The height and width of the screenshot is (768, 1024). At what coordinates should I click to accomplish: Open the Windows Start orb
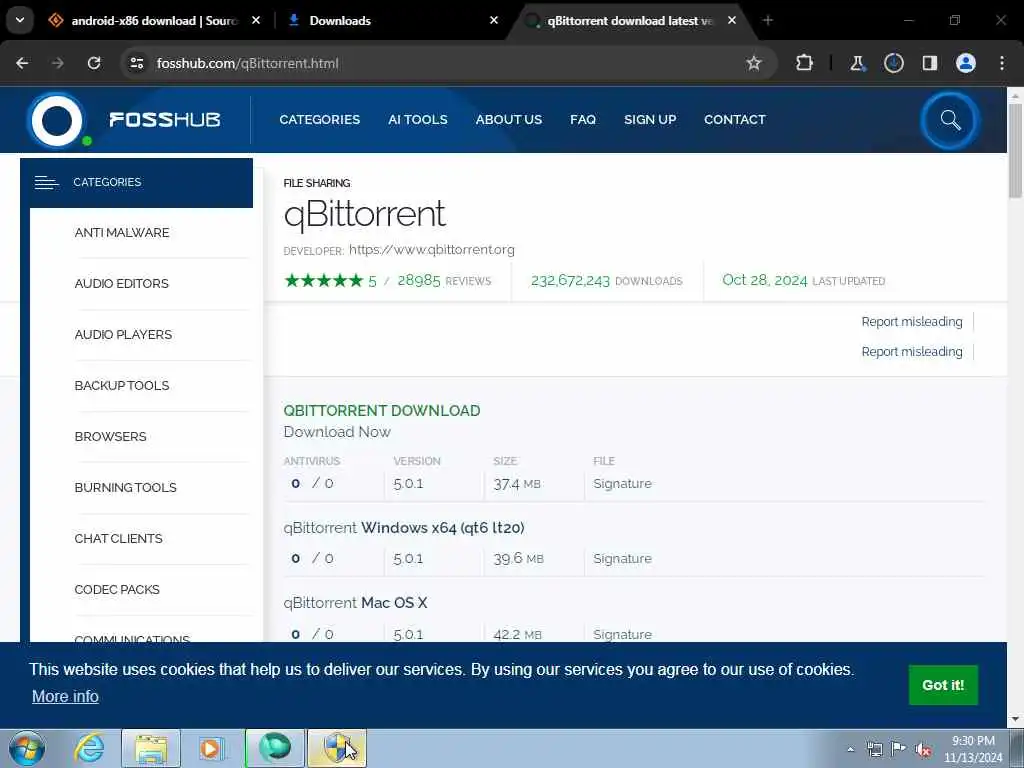pyautogui.click(x=27, y=748)
